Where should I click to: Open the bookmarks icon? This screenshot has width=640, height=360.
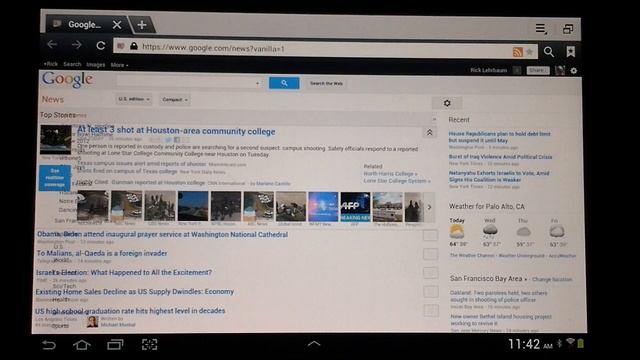coord(571,52)
